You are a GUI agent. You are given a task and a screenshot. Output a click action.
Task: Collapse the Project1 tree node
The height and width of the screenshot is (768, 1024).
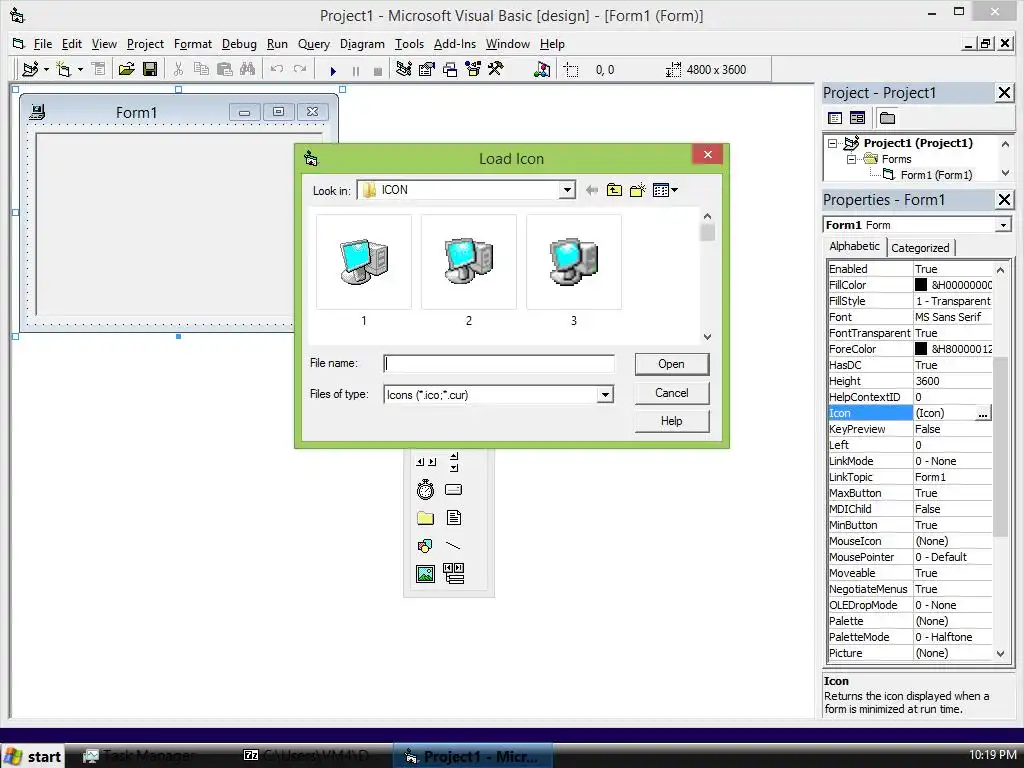[x=832, y=143]
